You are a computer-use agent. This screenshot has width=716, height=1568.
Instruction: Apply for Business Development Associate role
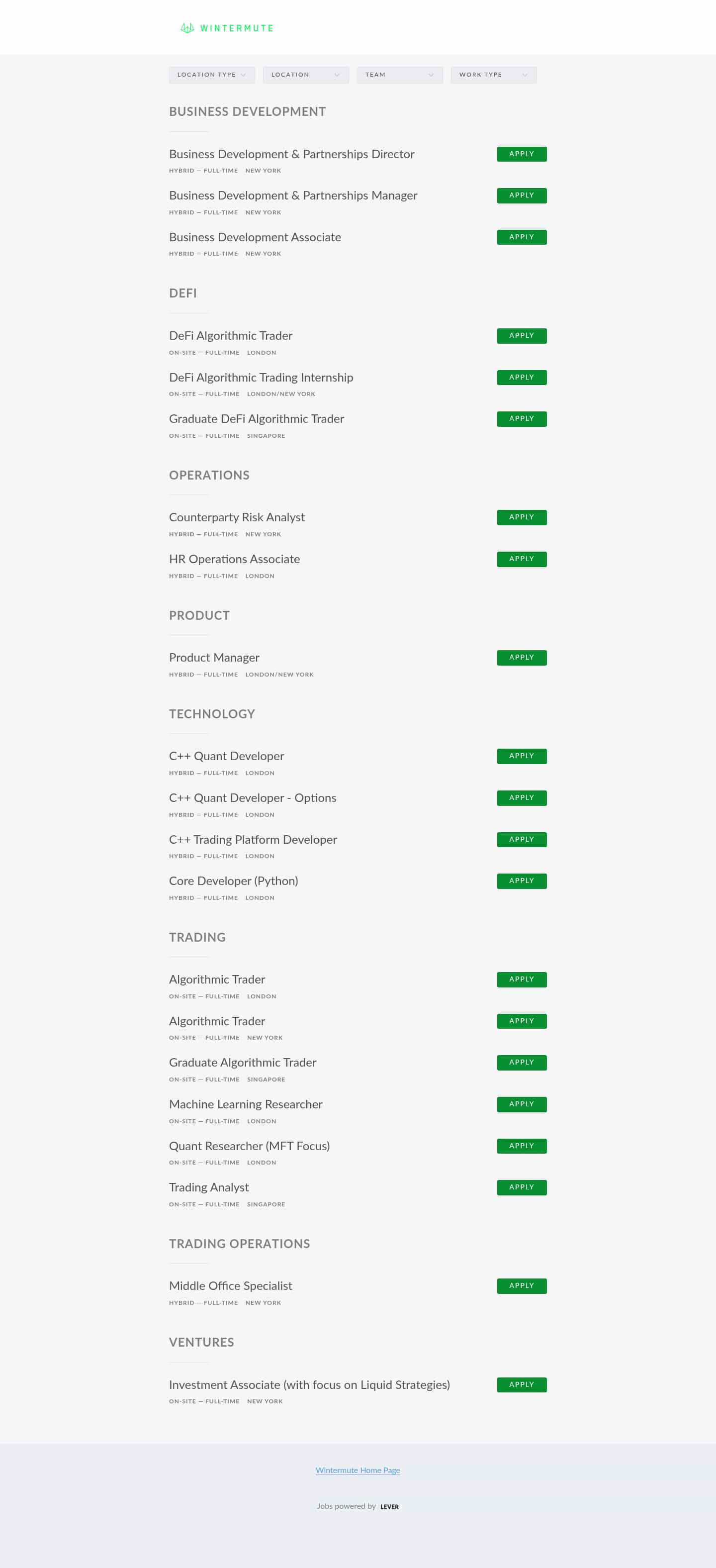(521, 237)
